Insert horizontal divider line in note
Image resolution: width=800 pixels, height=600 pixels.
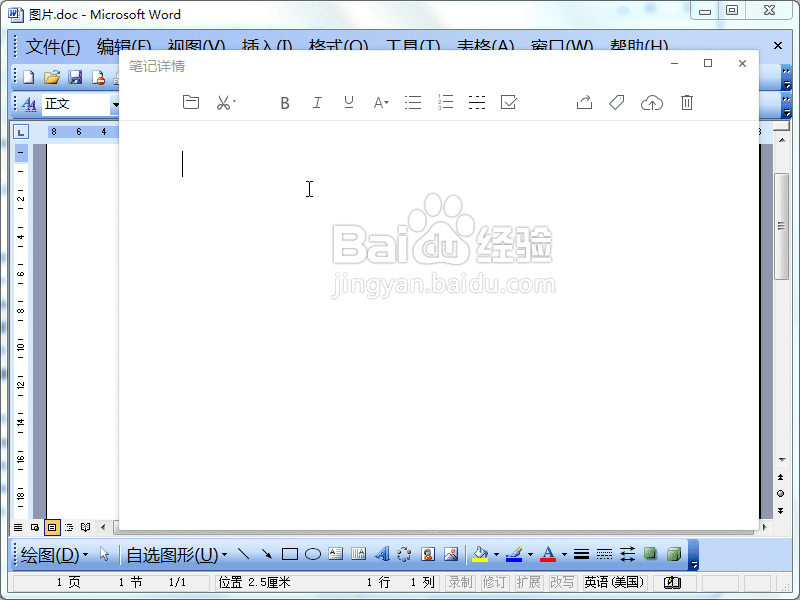point(477,103)
